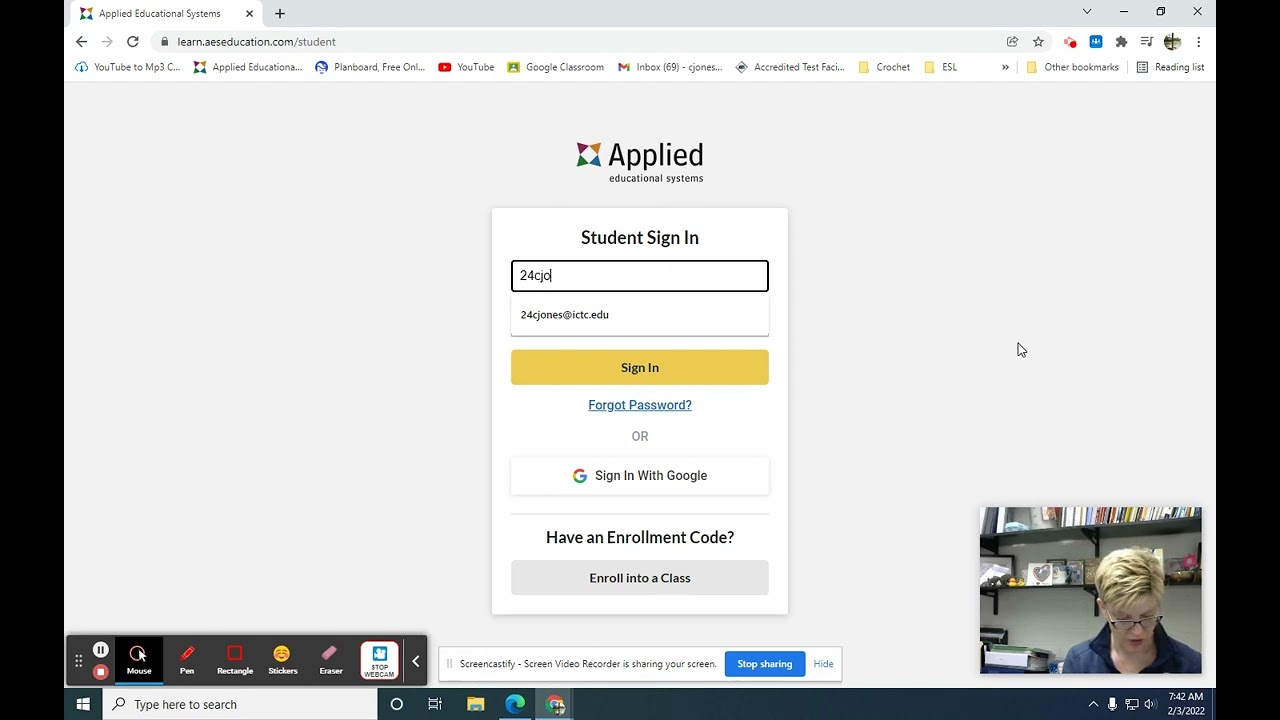The width and height of the screenshot is (1280, 720).
Task: Open Cortana from the taskbar
Action: [x=396, y=704]
